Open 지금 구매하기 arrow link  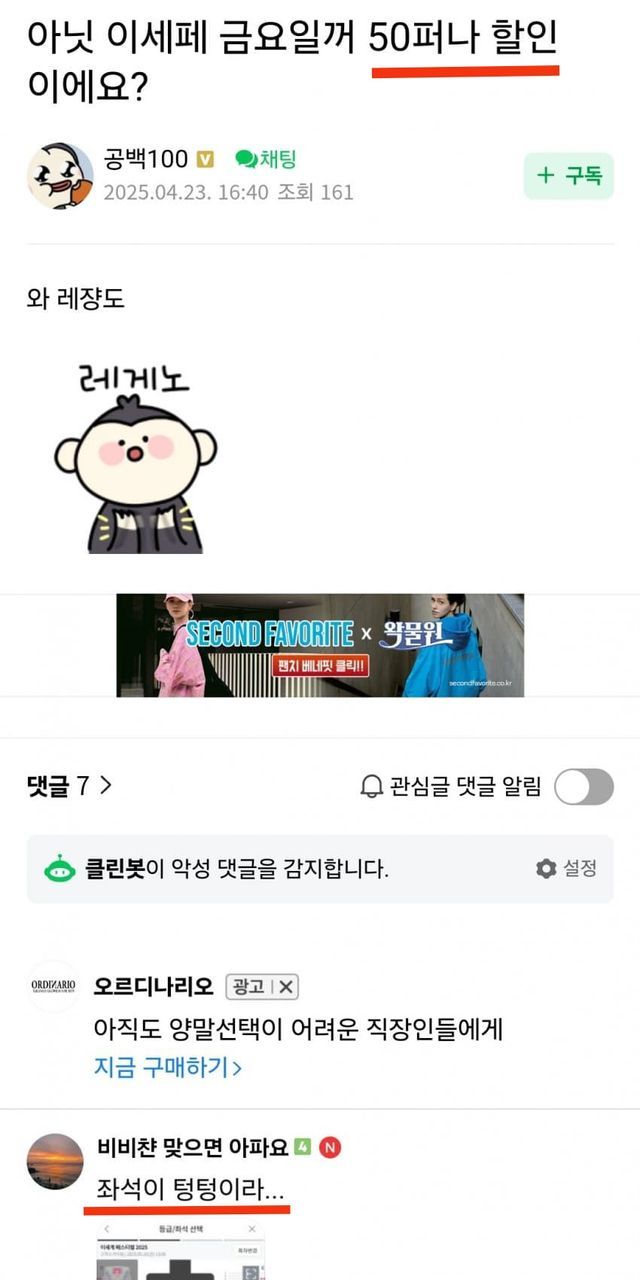167,1068
